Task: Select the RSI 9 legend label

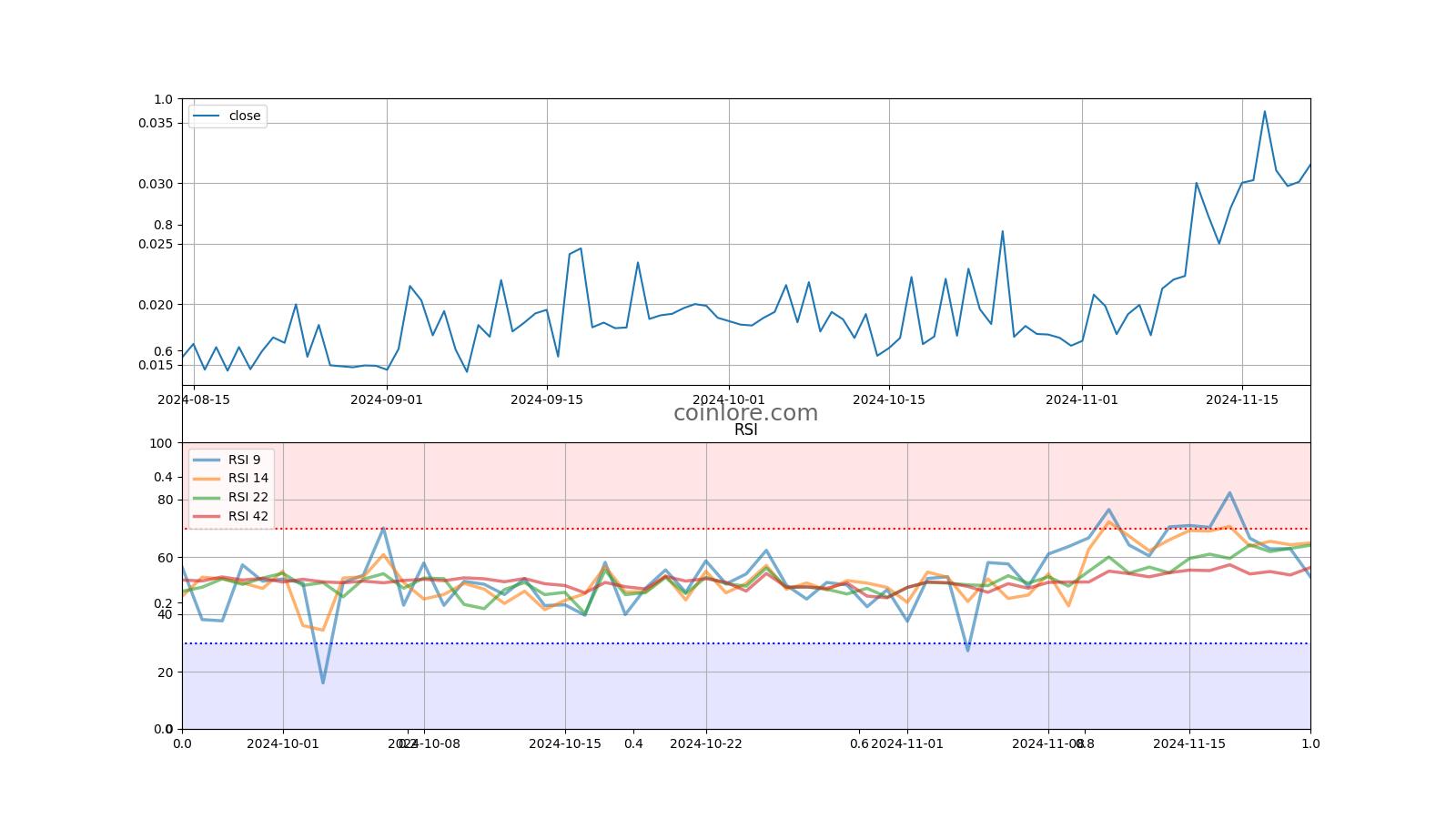Action: (x=244, y=460)
